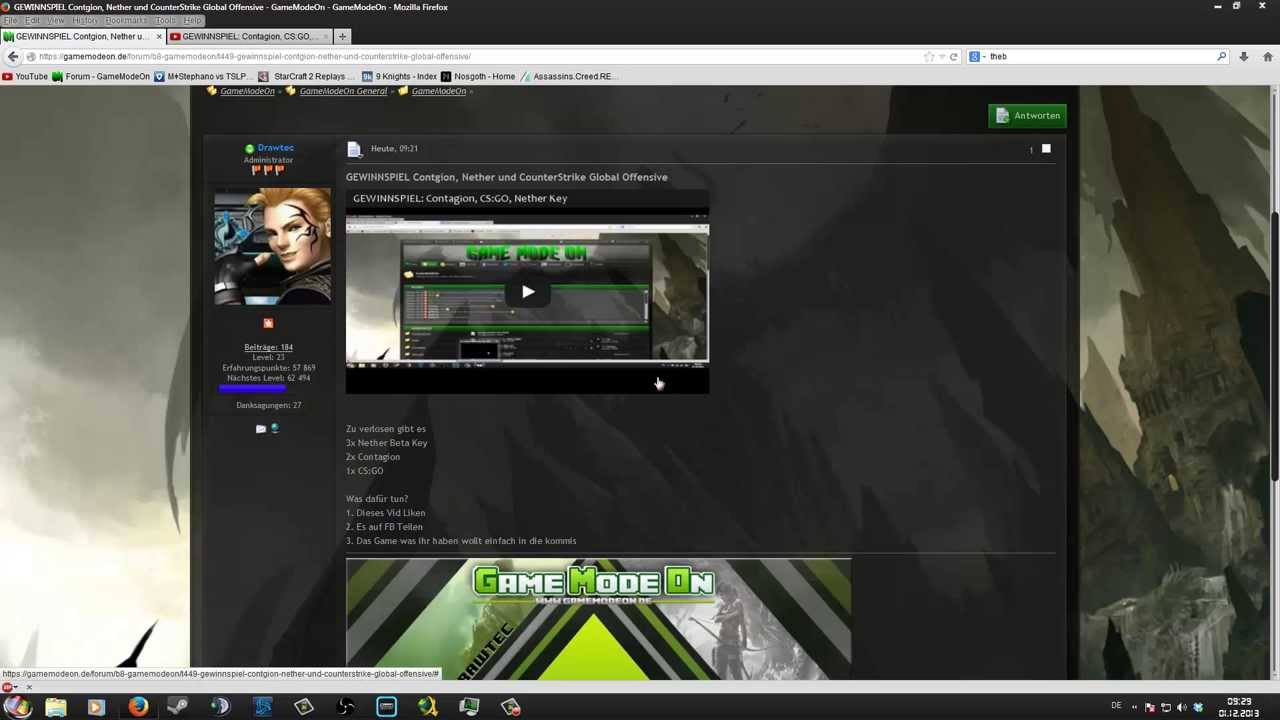Image resolution: width=1280 pixels, height=720 pixels.
Task: Open the Edit menu
Action: pos(33,20)
